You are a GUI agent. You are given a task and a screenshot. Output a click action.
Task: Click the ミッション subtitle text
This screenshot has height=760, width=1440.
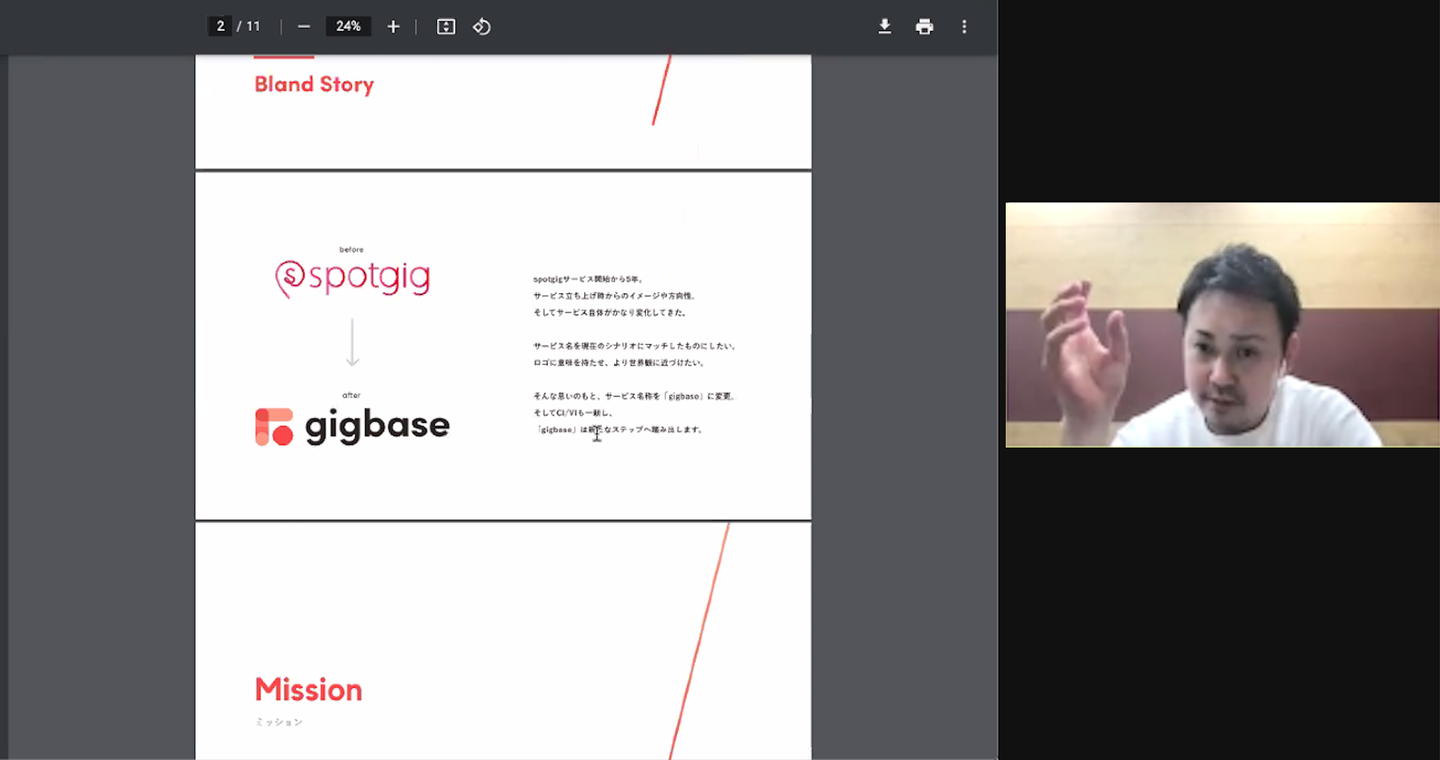click(x=279, y=722)
